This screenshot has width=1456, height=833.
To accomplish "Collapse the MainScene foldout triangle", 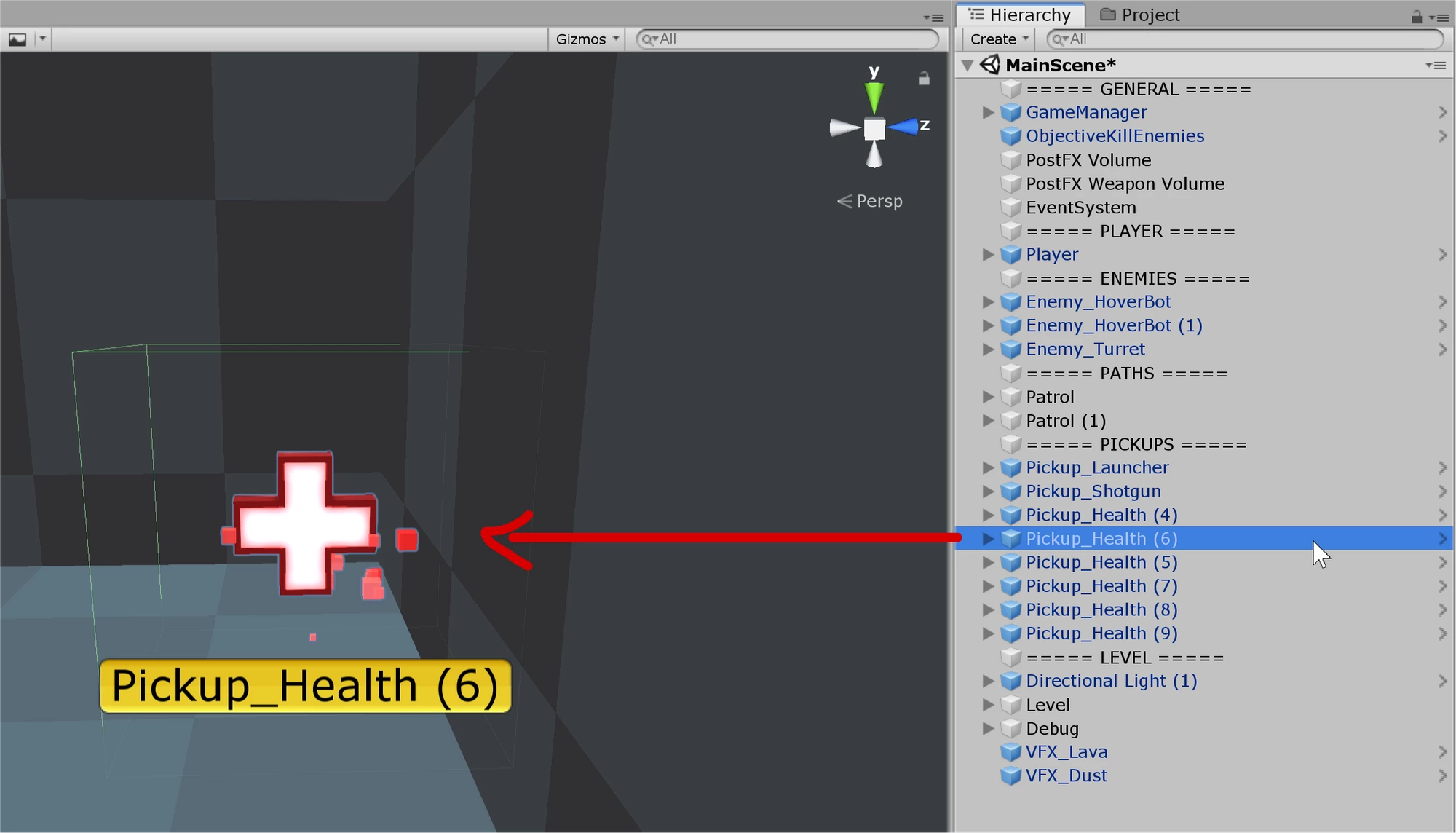I will [x=968, y=66].
